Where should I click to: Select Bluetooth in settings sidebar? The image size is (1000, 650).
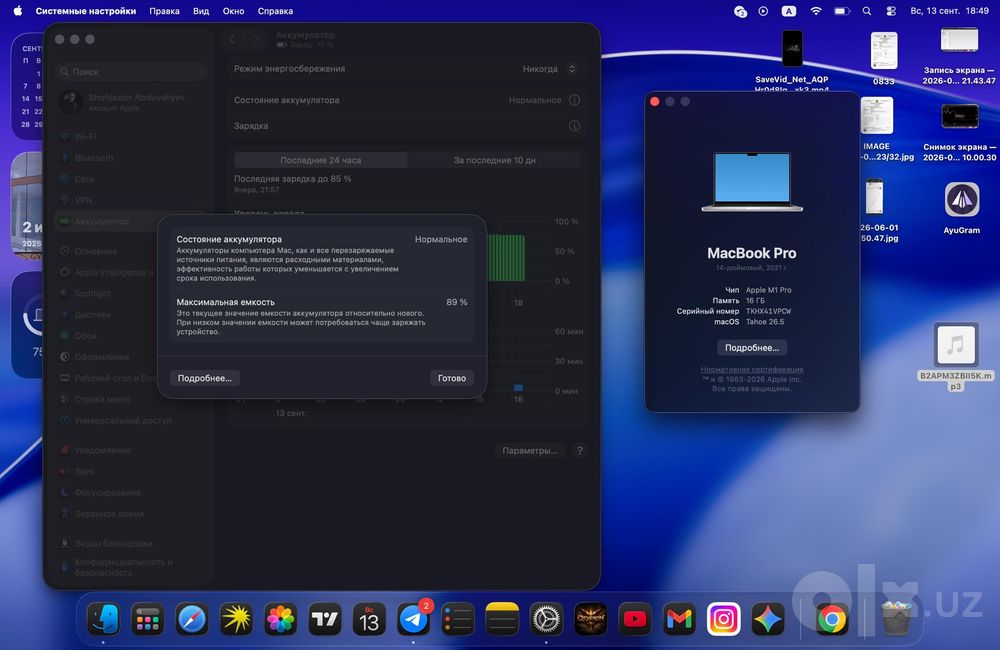tap(131, 158)
